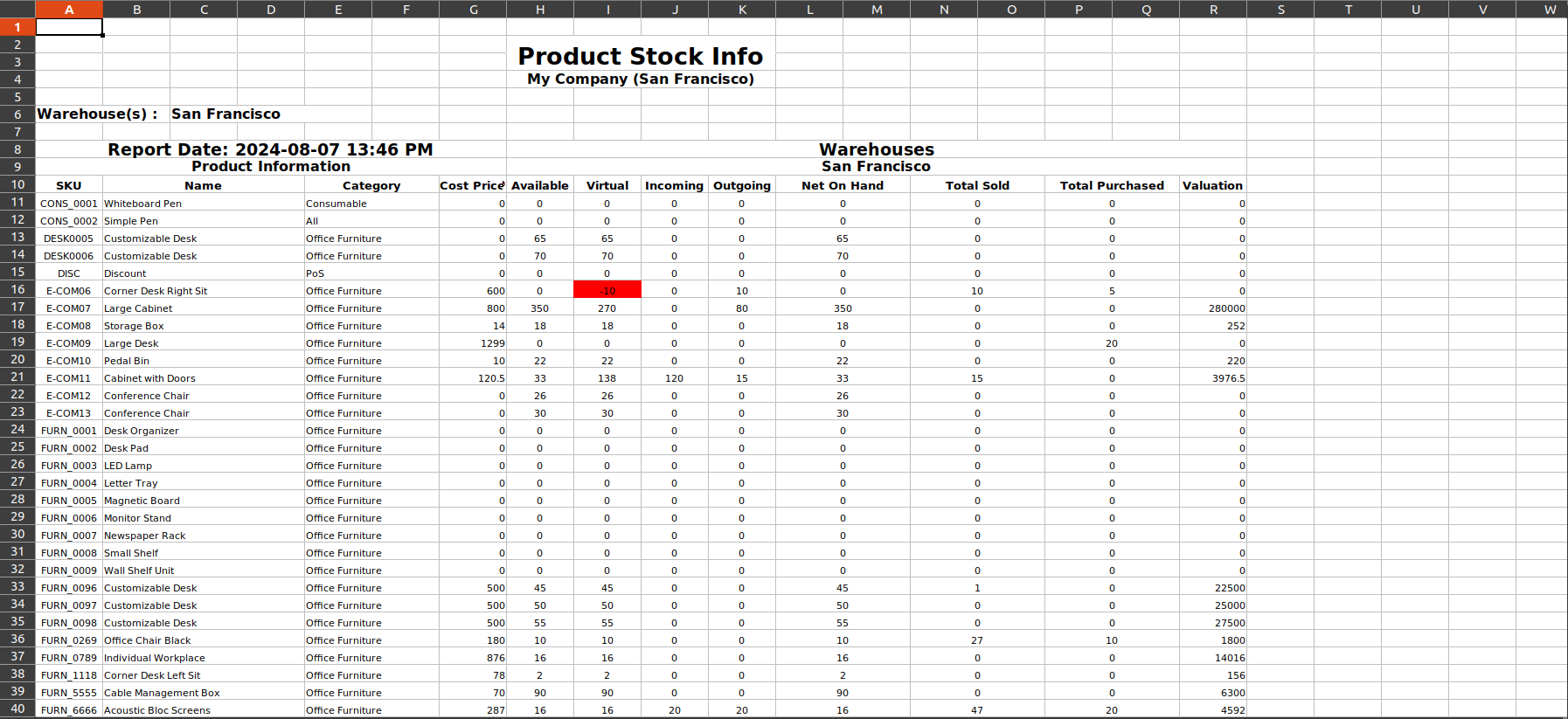
Task: Select the 'Wall Shelf Unit' name cell
Action: pyautogui.click(x=204, y=570)
